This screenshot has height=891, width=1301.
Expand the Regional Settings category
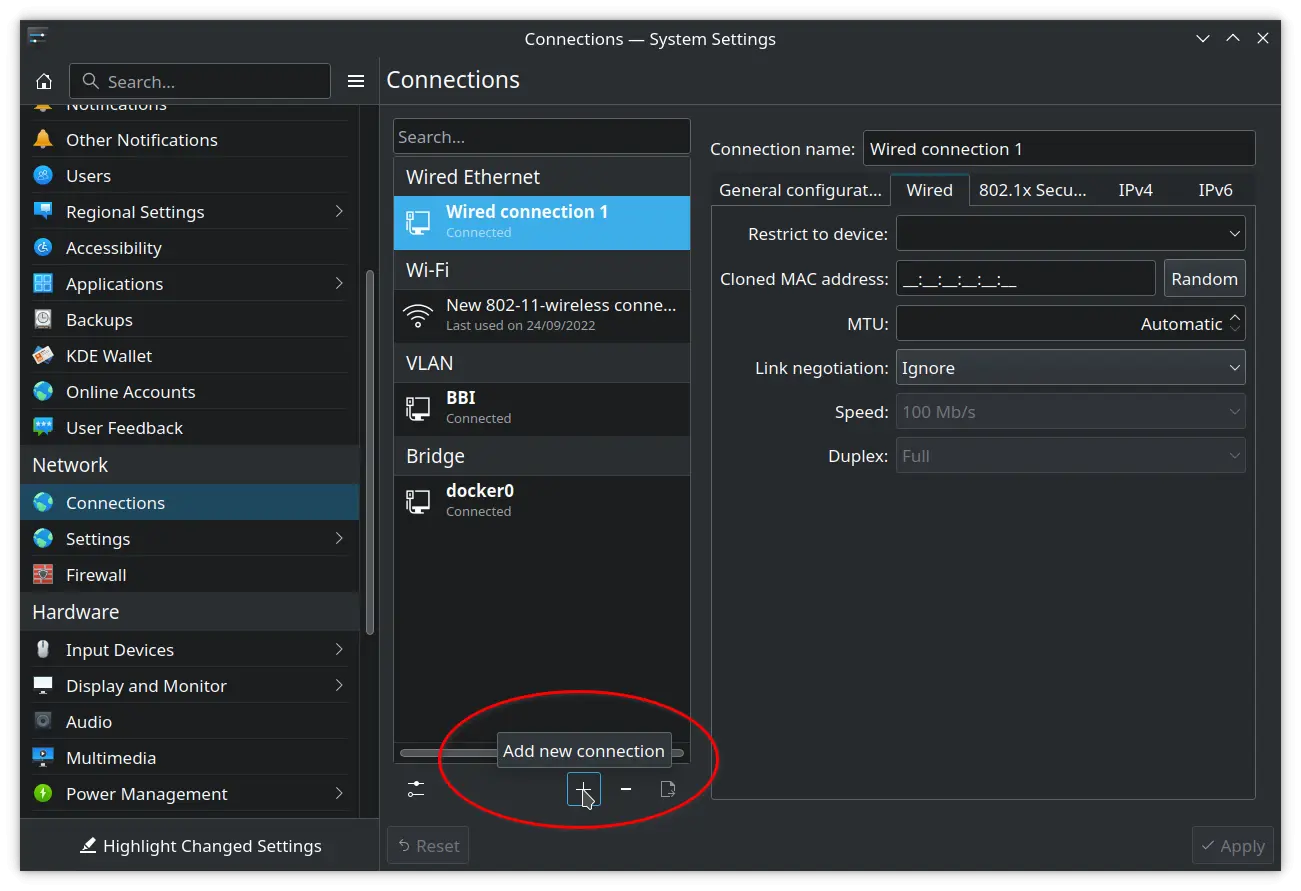click(339, 212)
